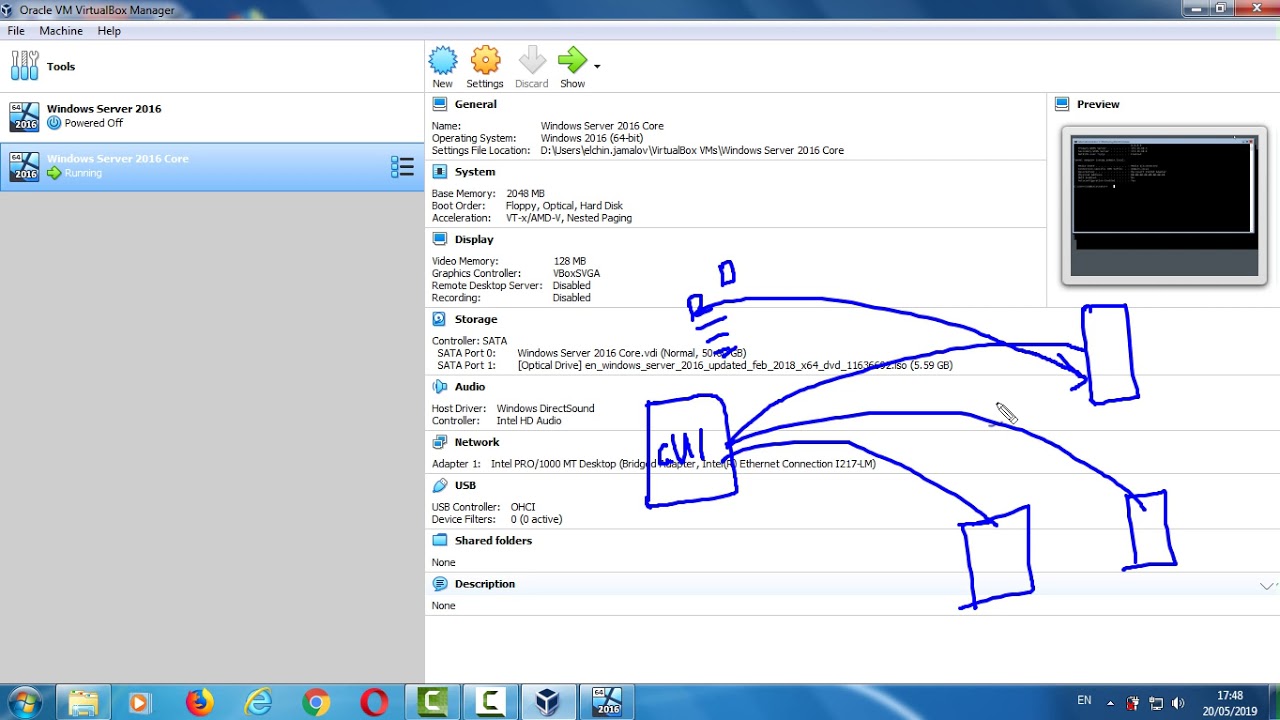Open the Audio section heading link
This screenshot has width=1280, height=720.
[470, 387]
